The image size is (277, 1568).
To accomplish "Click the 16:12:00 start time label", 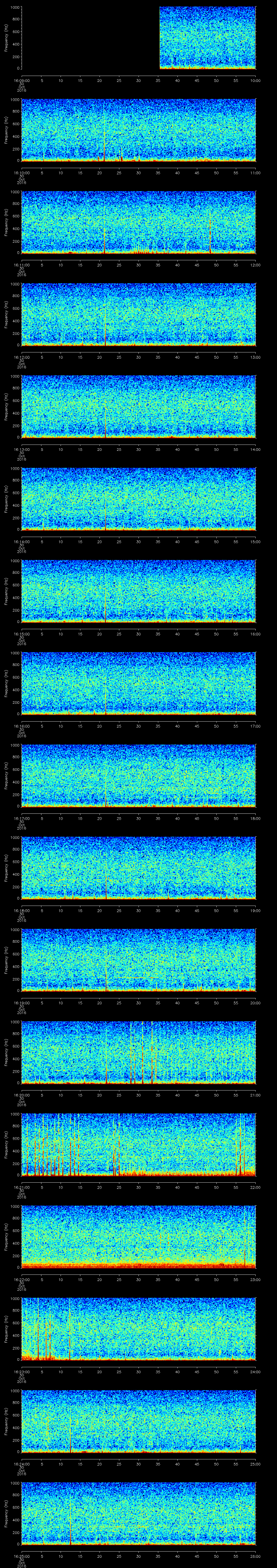I will click(21, 357).
